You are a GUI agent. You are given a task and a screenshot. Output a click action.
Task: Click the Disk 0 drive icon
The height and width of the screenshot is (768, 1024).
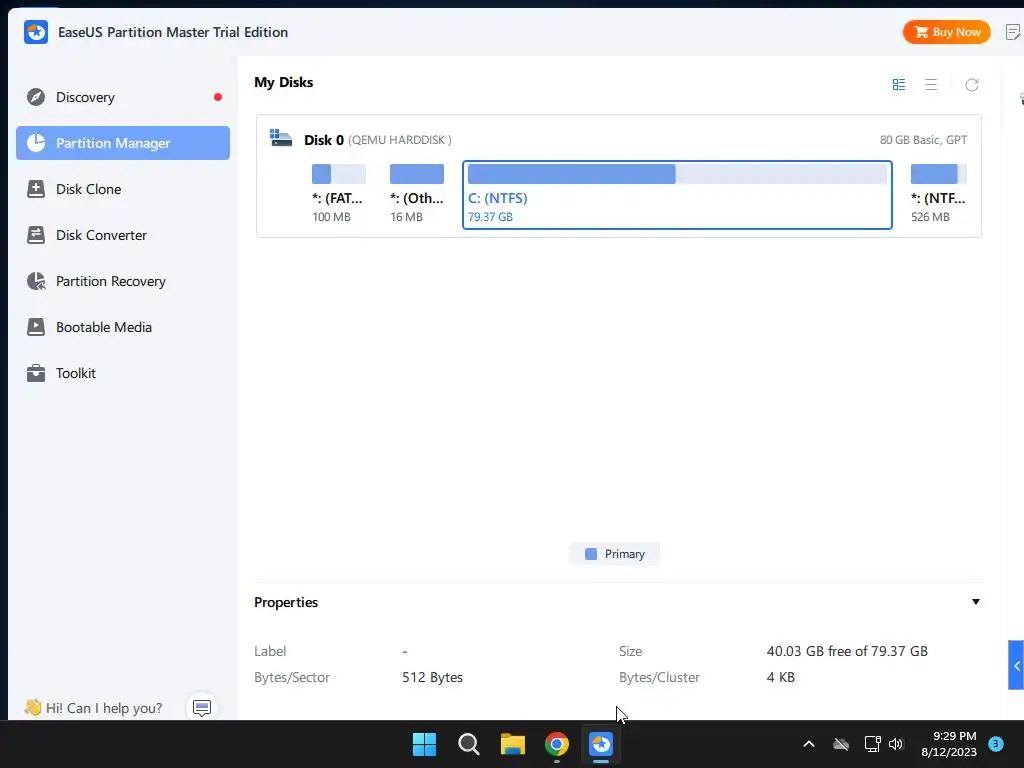point(281,138)
